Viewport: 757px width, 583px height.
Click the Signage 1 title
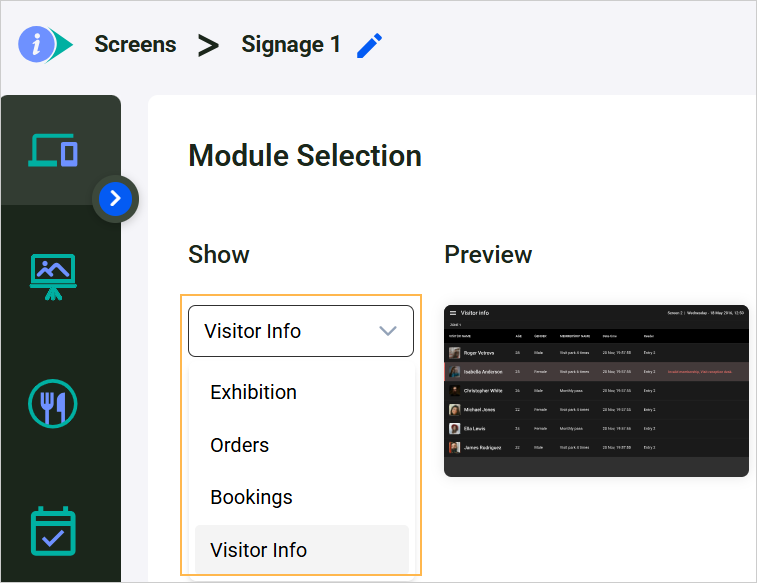(x=291, y=44)
